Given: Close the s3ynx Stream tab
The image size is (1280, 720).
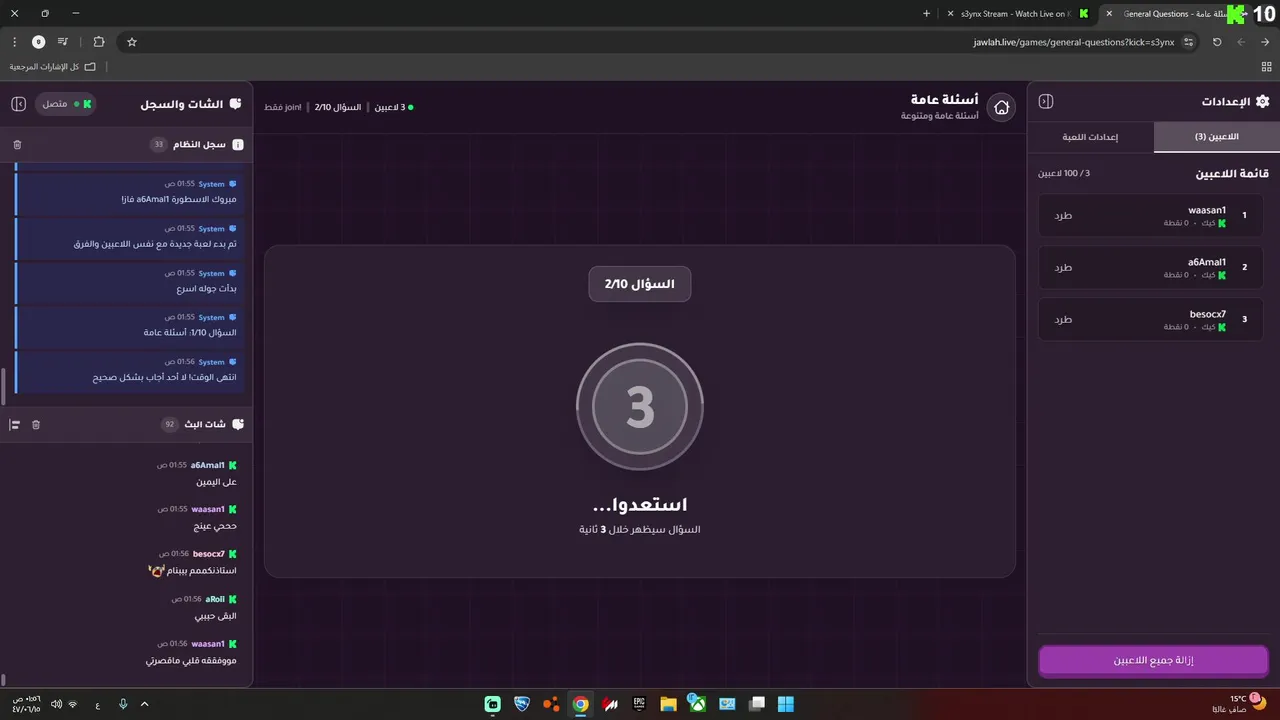Looking at the screenshot, I should click(950, 14).
